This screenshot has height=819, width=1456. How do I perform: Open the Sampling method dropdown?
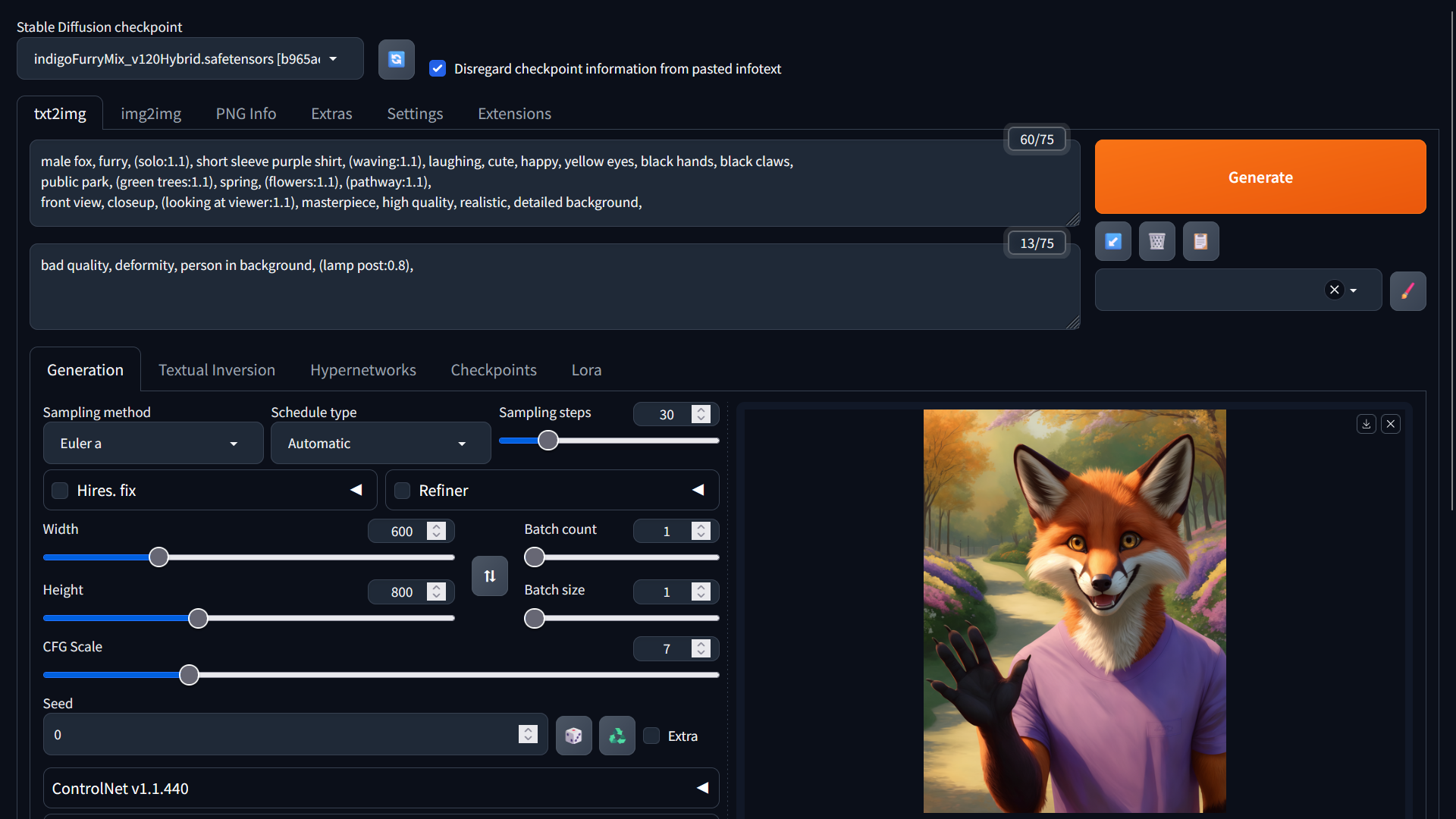coord(152,444)
